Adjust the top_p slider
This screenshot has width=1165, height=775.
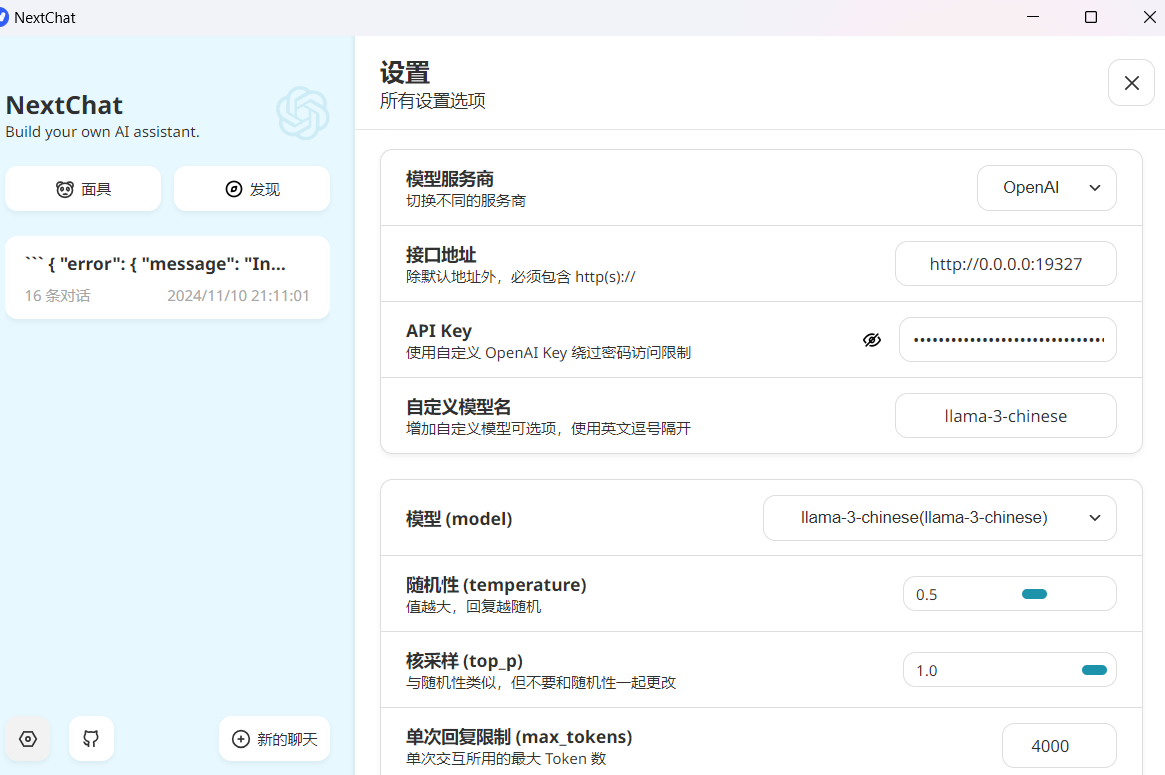[1094, 670]
